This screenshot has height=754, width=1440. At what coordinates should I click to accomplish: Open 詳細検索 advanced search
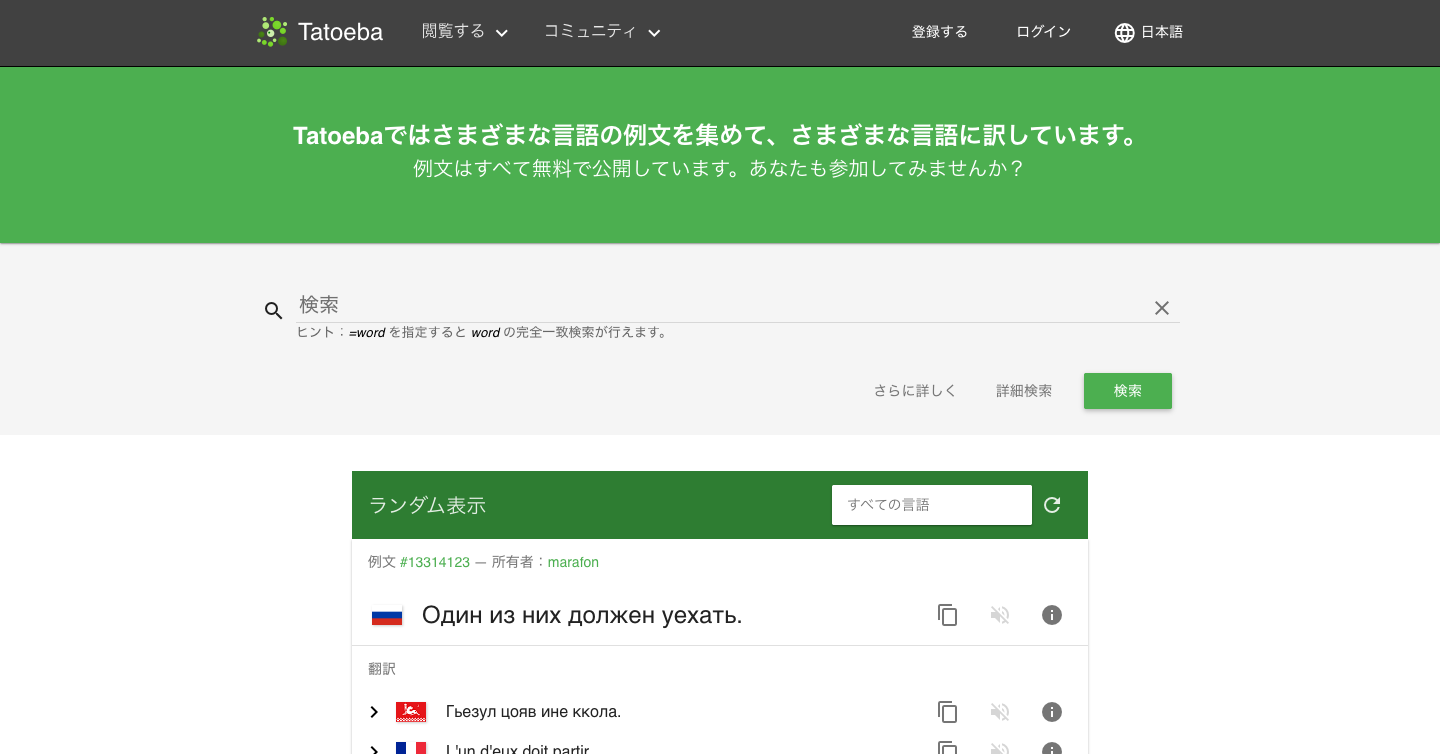pos(1024,391)
